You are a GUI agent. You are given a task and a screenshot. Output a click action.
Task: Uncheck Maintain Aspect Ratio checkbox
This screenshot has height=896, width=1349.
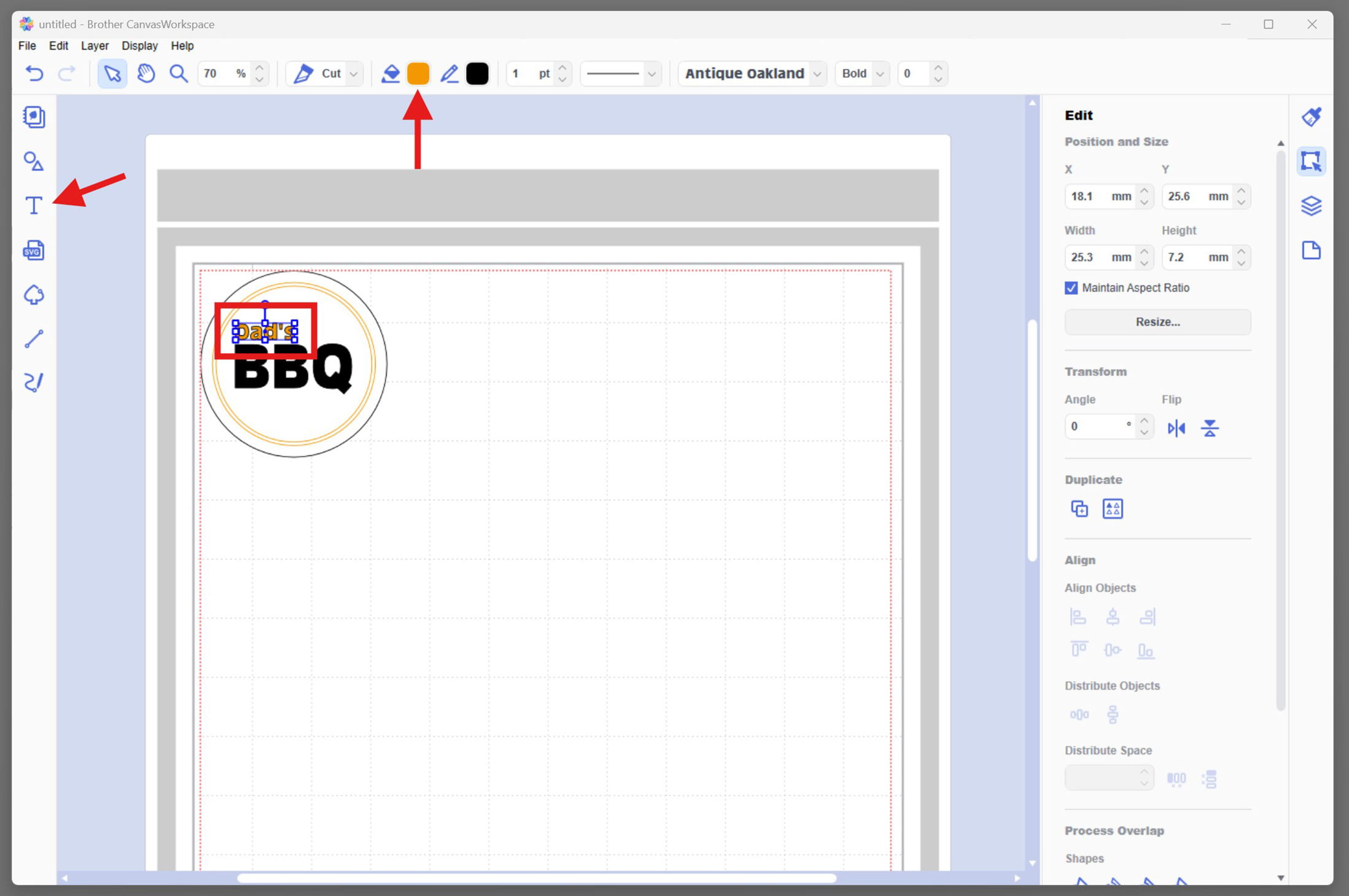click(x=1071, y=288)
